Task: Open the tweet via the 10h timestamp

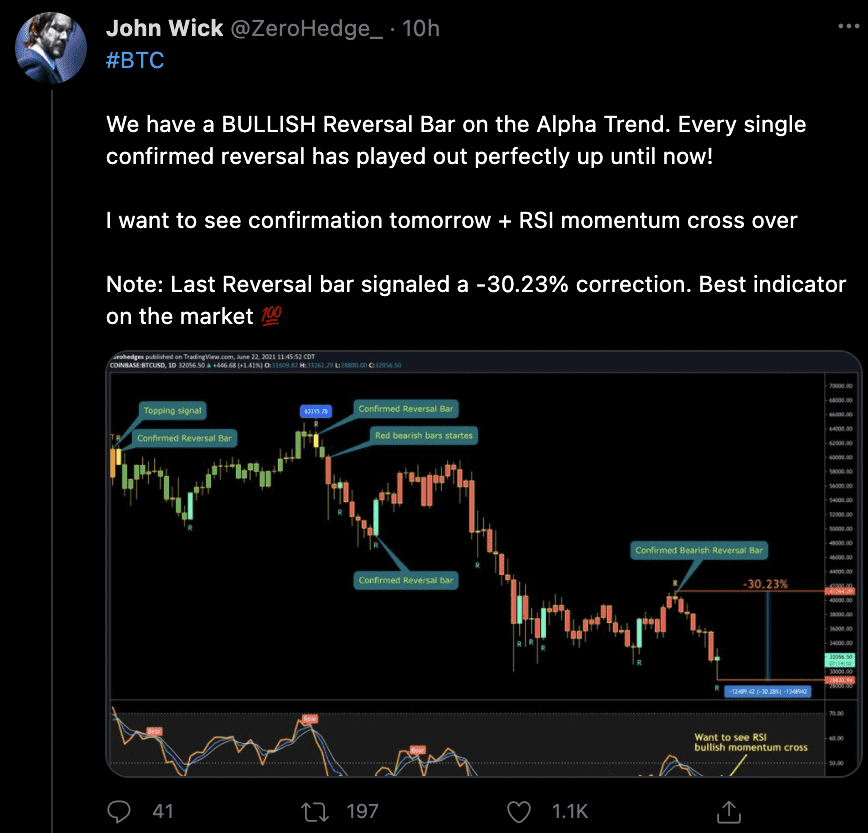Action: coord(420,29)
